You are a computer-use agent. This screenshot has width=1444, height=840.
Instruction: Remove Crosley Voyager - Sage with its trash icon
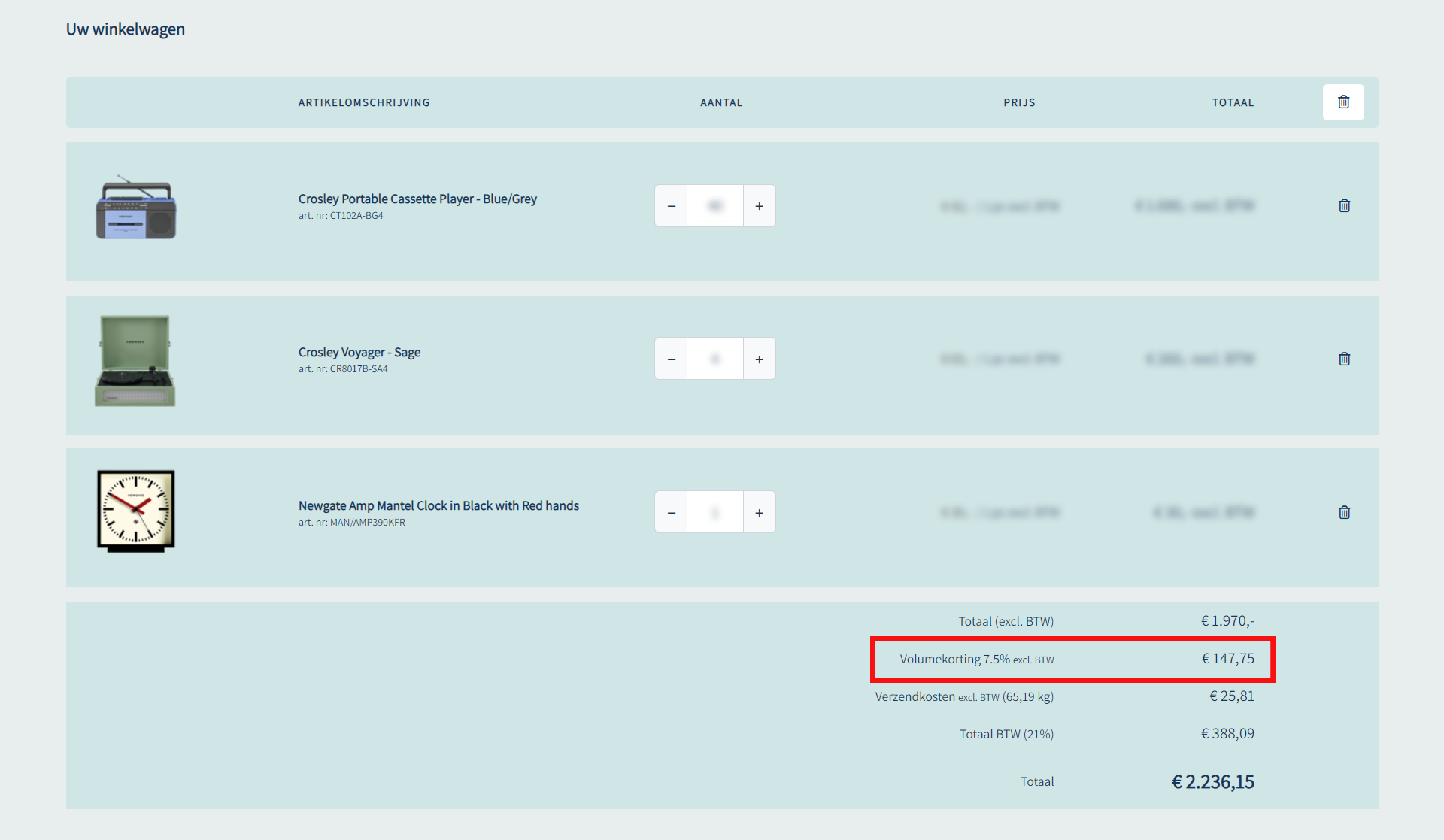point(1344,359)
